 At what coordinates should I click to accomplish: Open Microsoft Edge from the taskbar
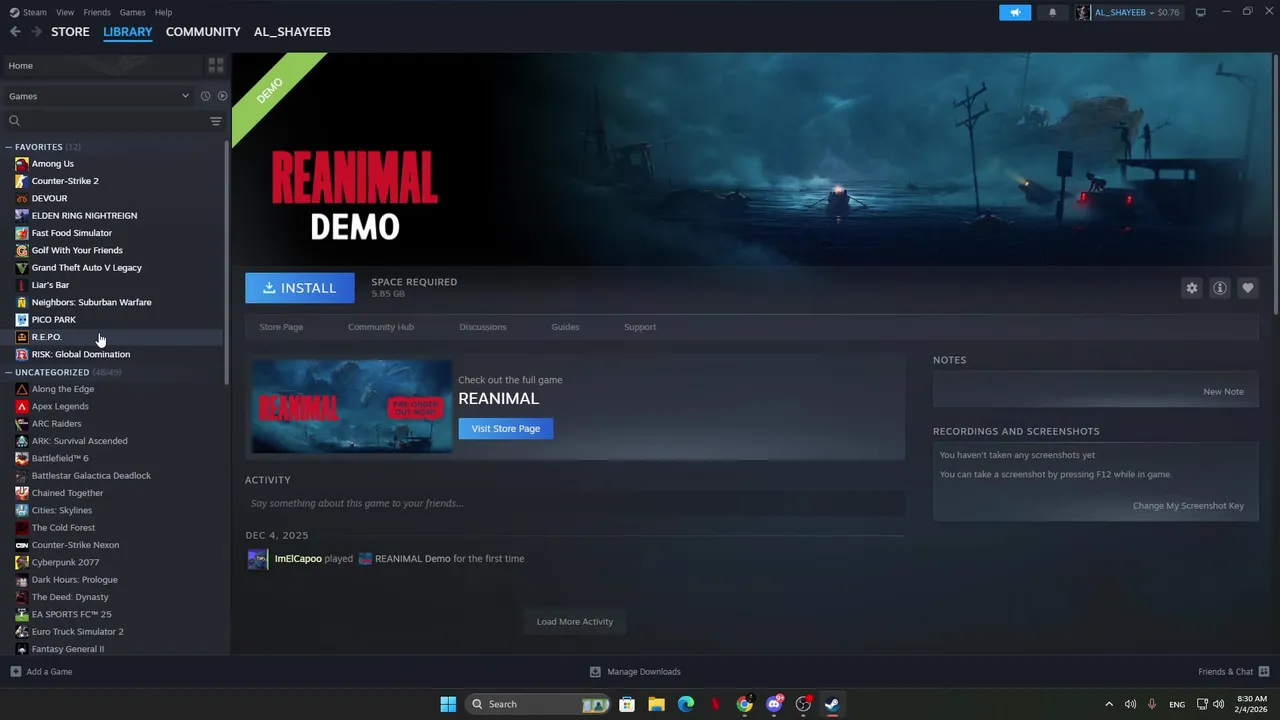[x=686, y=704]
